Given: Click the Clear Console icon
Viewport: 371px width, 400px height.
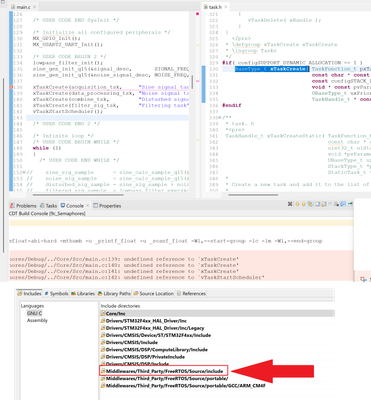Looking at the screenshot, I should (x=318, y=204).
